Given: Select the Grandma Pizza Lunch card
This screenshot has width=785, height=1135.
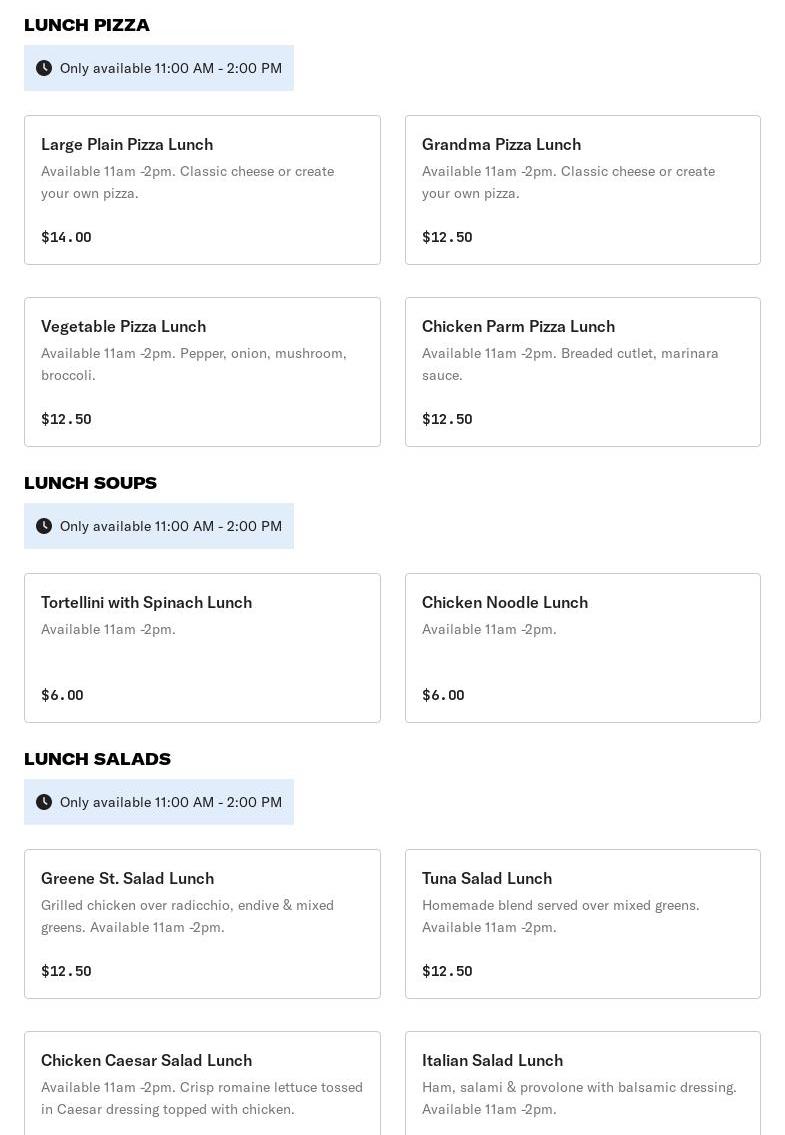Looking at the screenshot, I should 583,190.
